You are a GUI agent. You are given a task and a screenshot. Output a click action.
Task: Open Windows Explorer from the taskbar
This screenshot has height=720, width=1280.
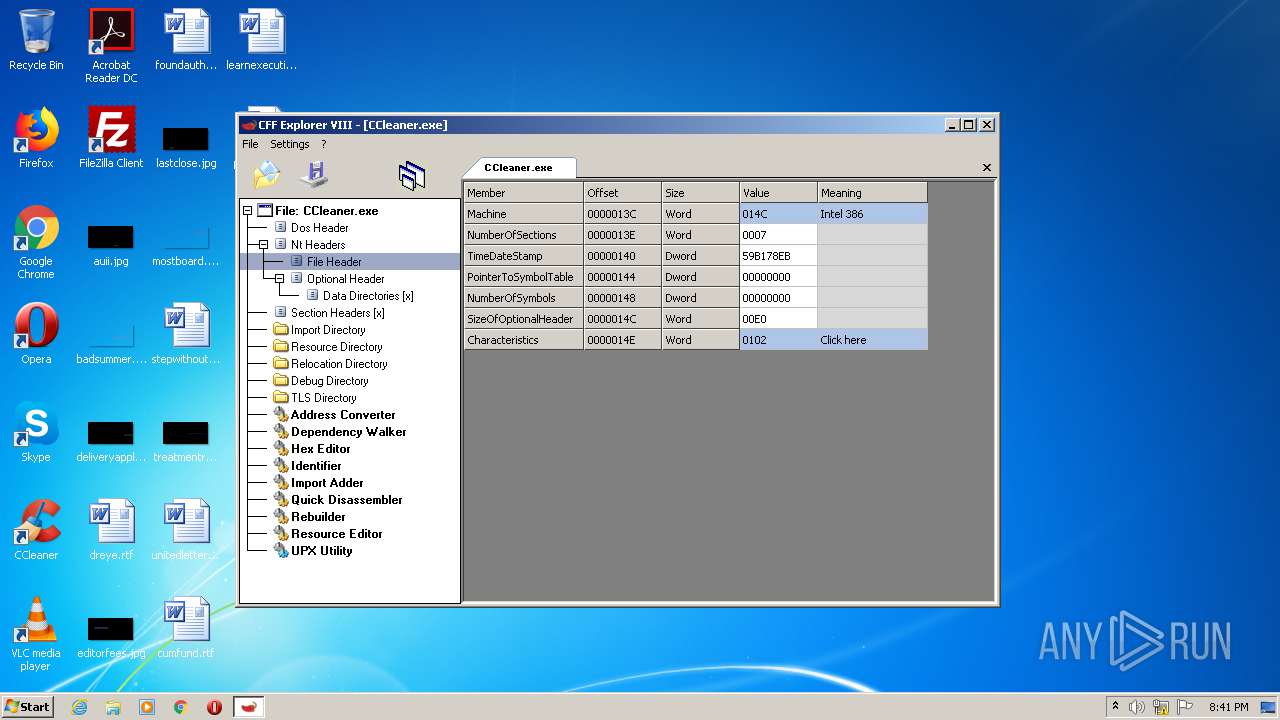click(113, 707)
